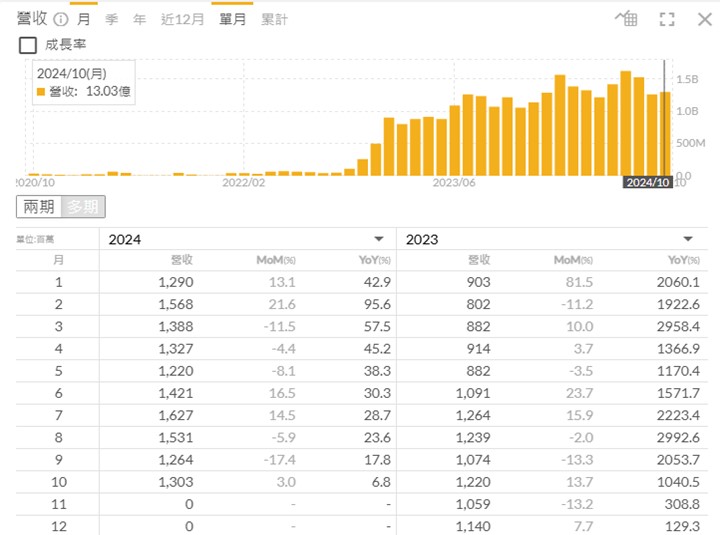Select the 累計 tab
Screen dimensions: 720x535
[x=274, y=19]
